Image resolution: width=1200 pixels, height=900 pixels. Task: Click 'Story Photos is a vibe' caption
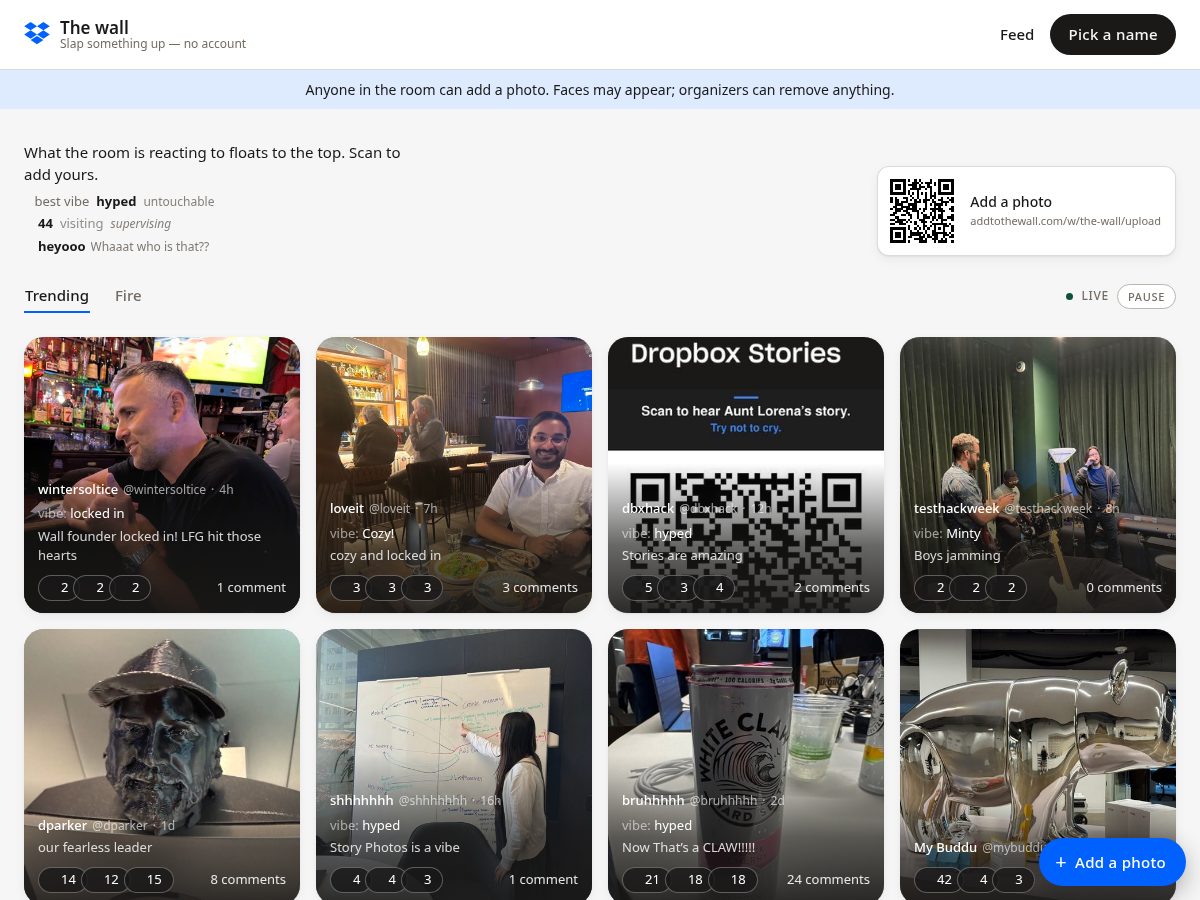(395, 847)
